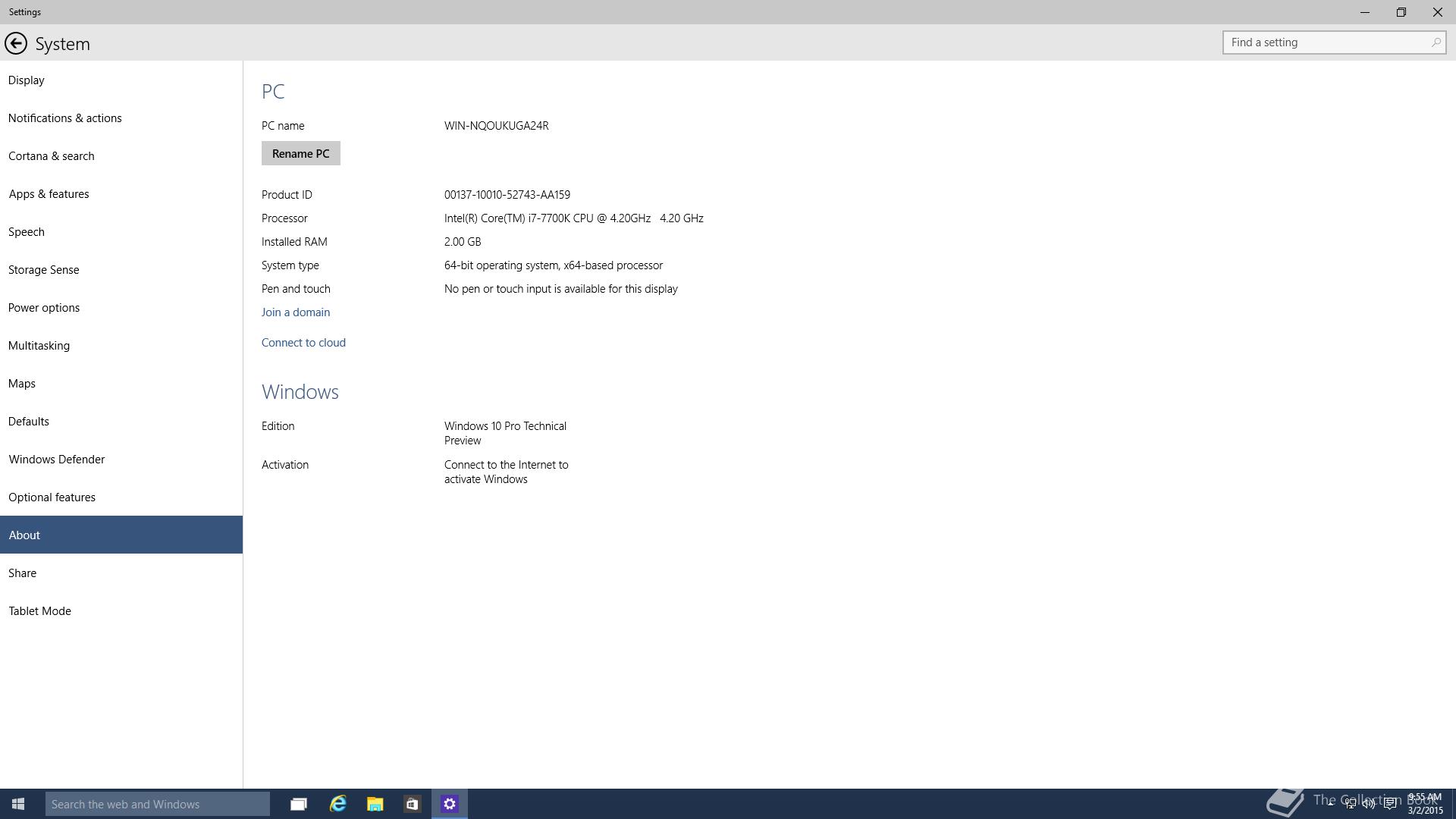The width and height of the screenshot is (1456, 819).
Task: Click the search magnifier in Find a setting
Action: click(x=1436, y=42)
